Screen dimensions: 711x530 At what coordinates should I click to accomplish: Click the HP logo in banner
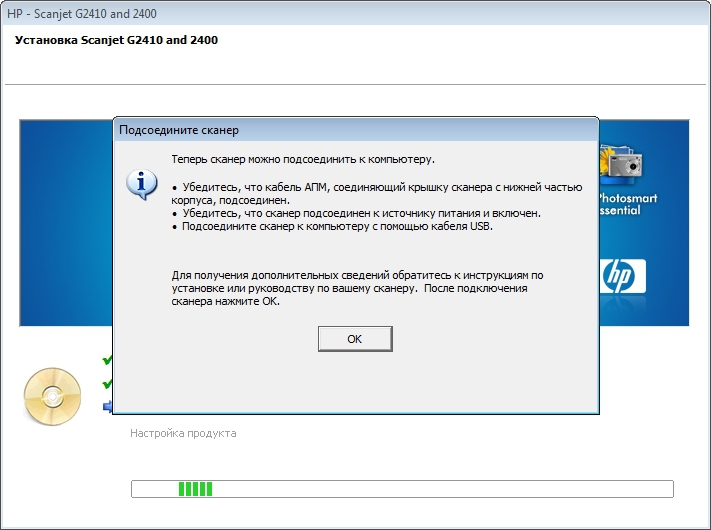pyautogui.click(x=623, y=277)
